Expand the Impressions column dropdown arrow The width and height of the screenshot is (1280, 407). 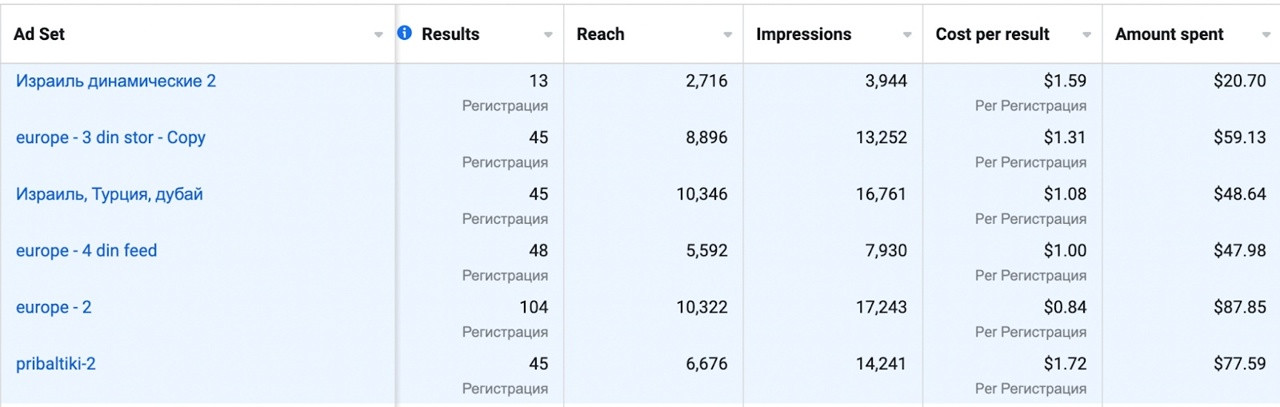coord(907,35)
